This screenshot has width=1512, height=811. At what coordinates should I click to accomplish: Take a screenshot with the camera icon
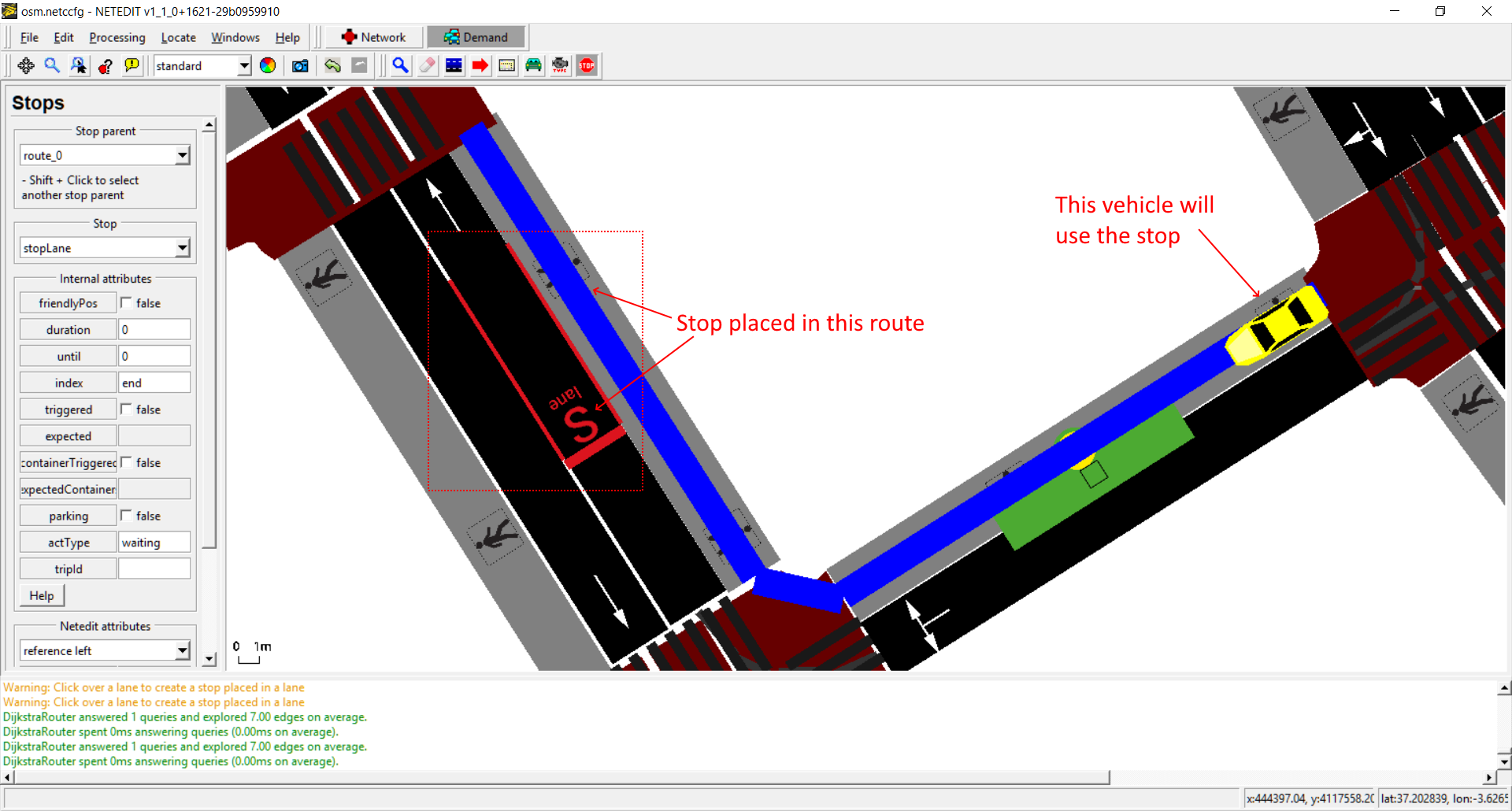300,66
